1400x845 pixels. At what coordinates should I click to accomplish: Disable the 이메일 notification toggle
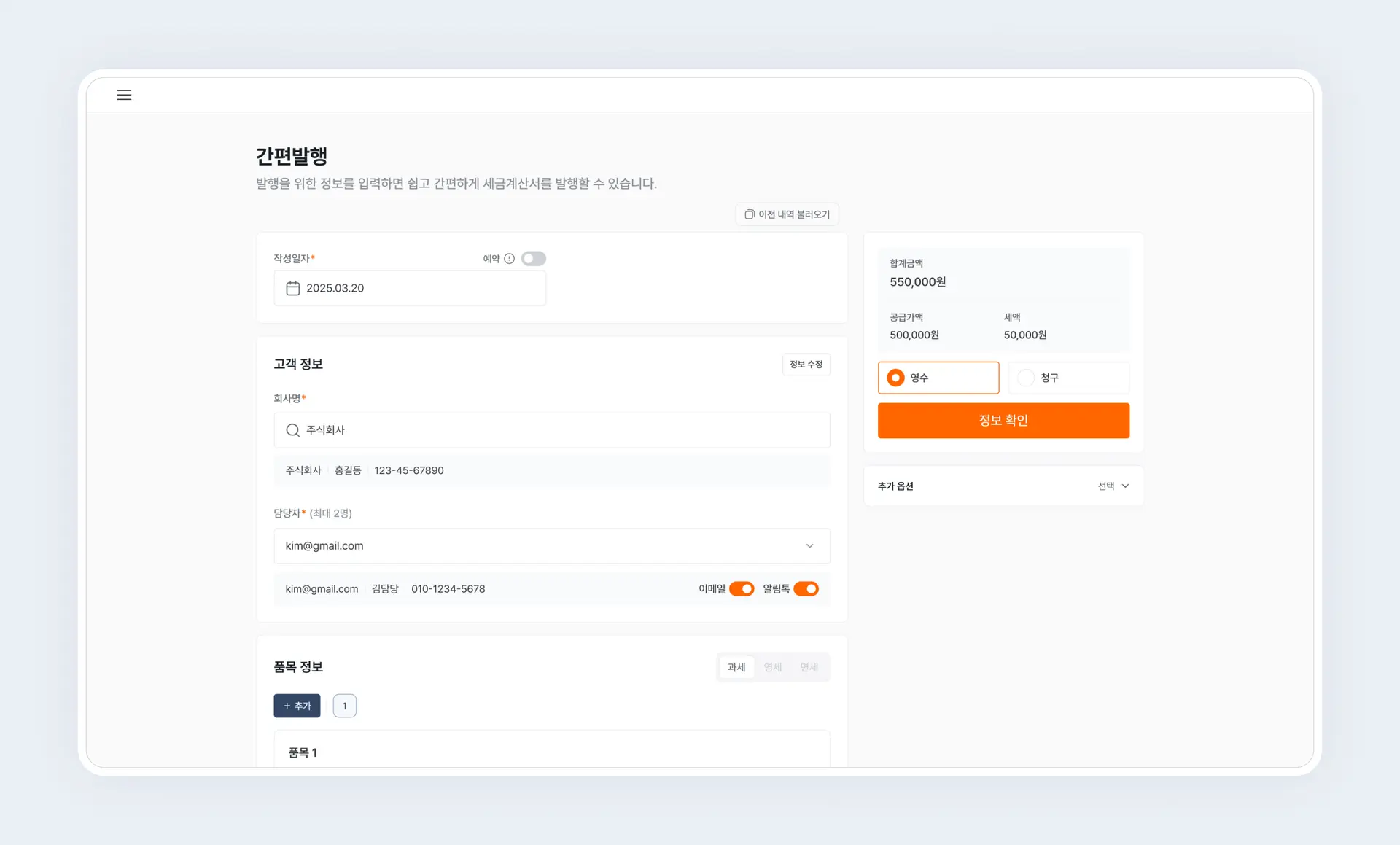click(x=742, y=588)
